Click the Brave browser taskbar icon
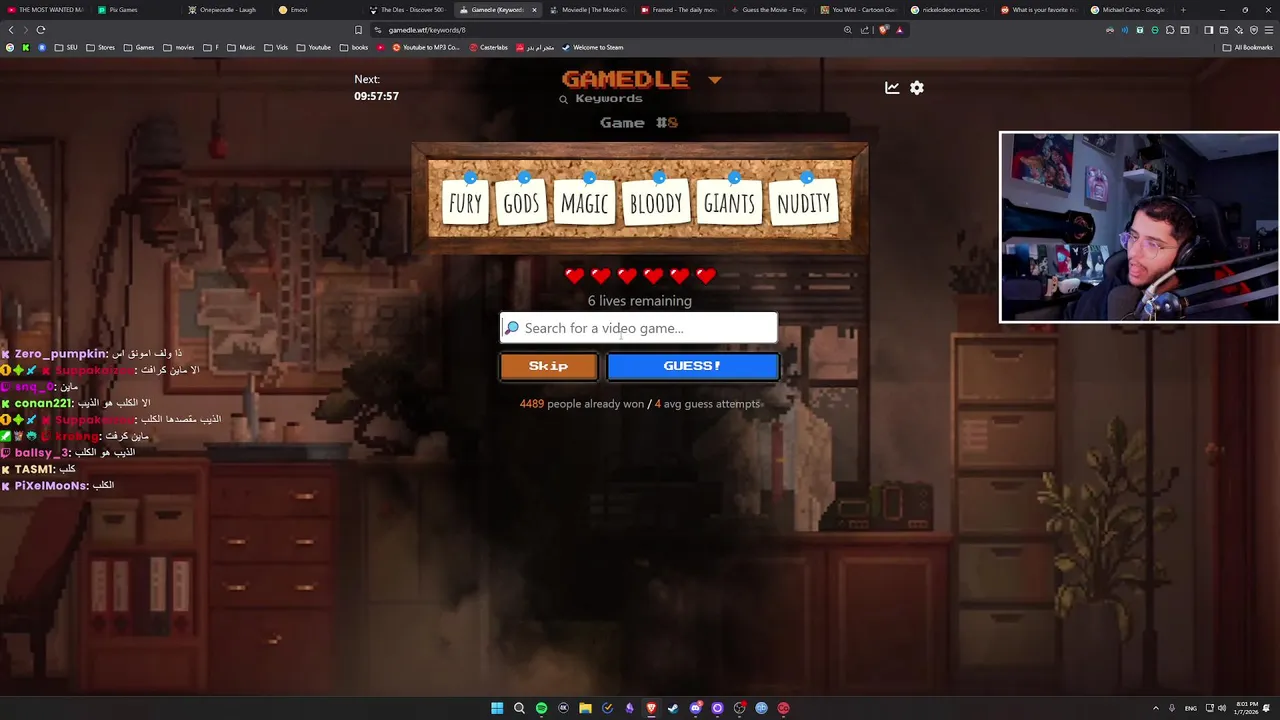1280x720 pixels. click(651, 708)
